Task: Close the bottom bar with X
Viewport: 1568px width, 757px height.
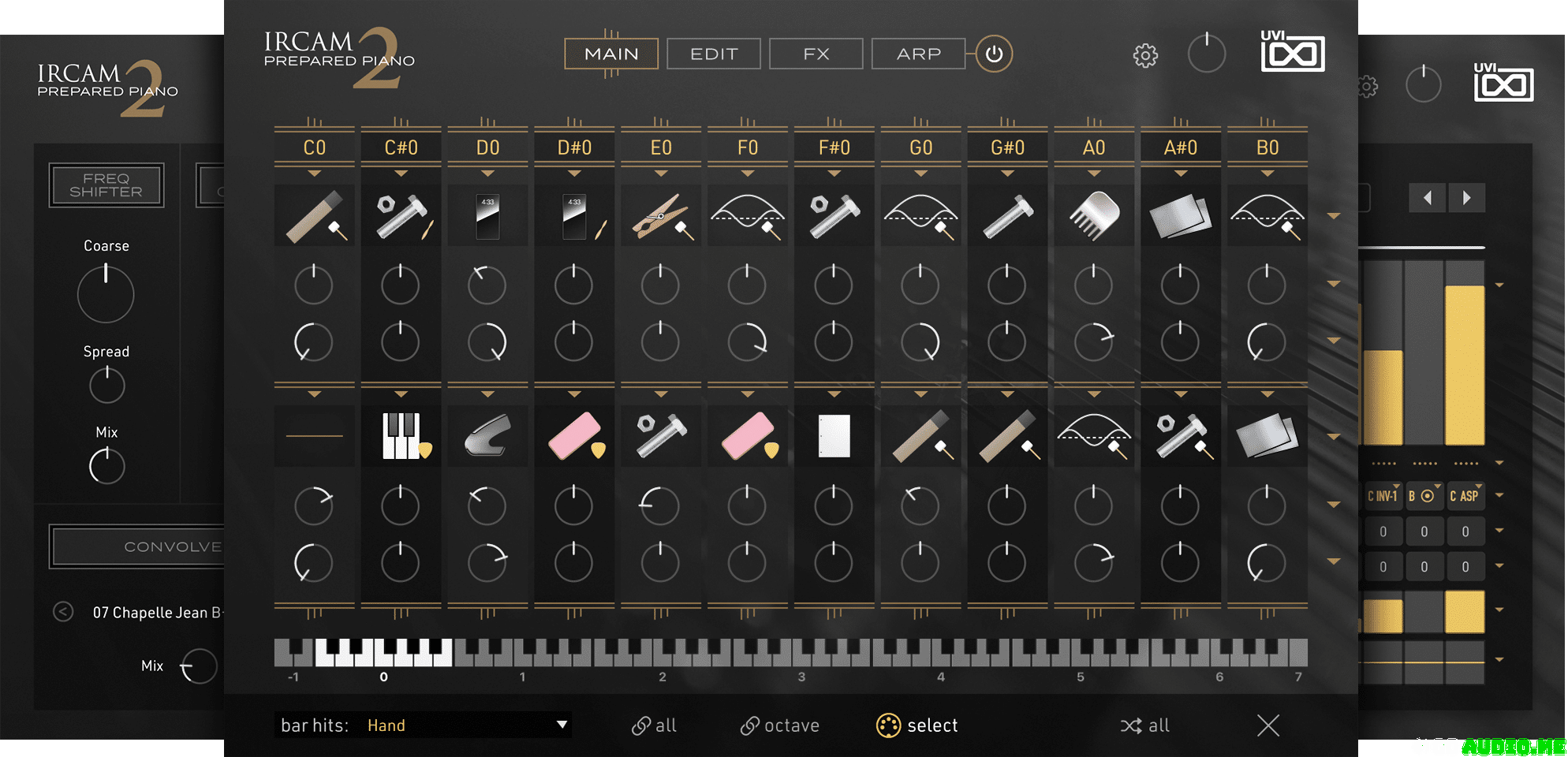Action: (x=1268, y=725)
